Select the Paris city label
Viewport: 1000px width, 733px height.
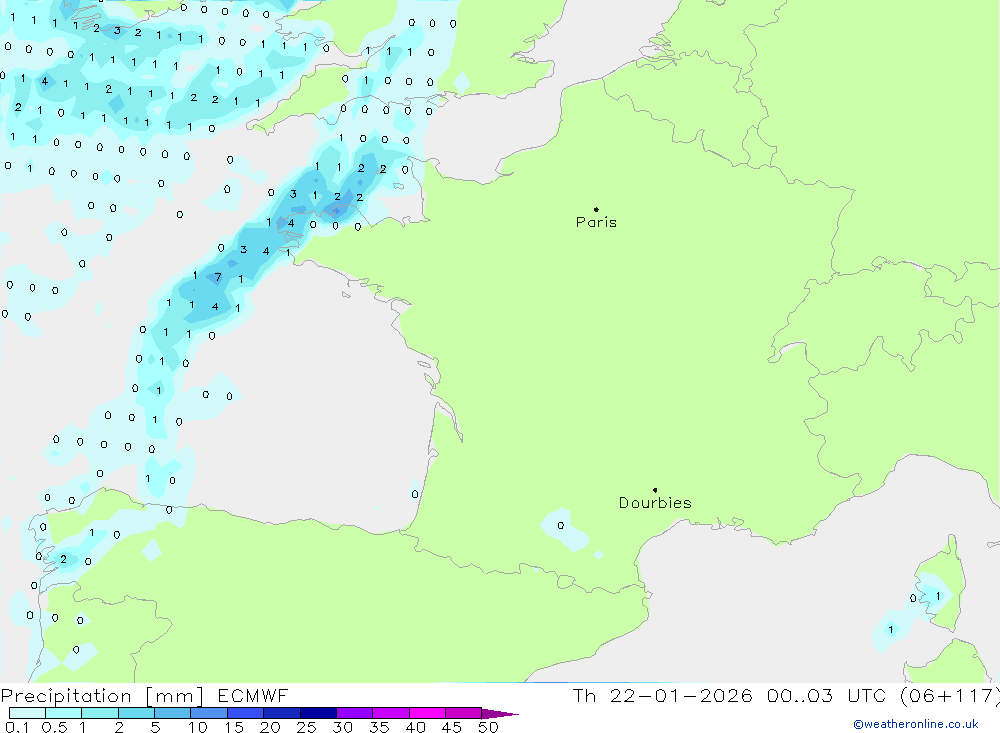tap(596, 222)
